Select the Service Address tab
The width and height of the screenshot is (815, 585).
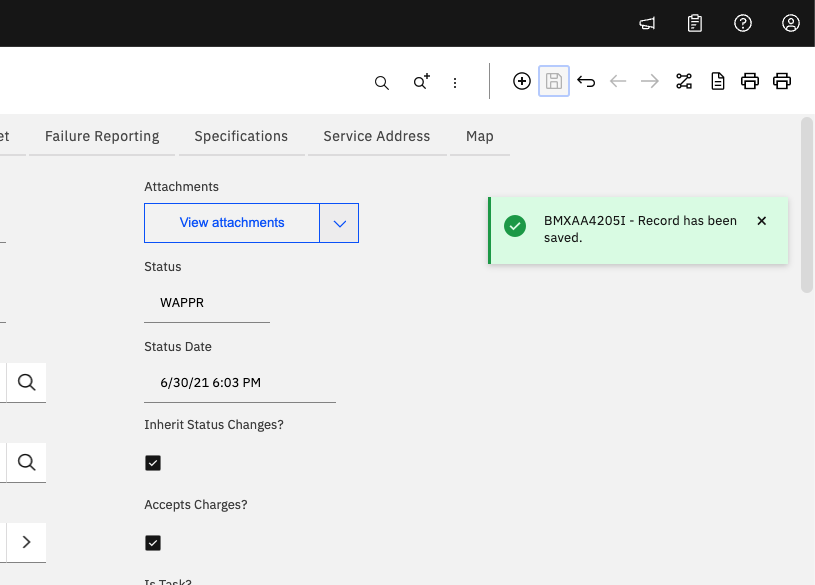376,136
